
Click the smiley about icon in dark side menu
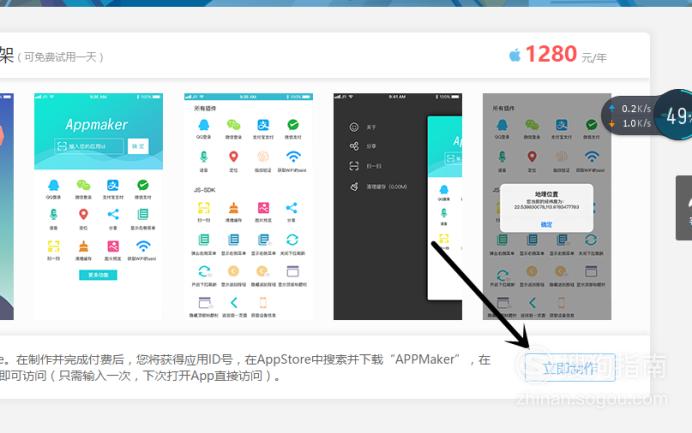[354, 127]
